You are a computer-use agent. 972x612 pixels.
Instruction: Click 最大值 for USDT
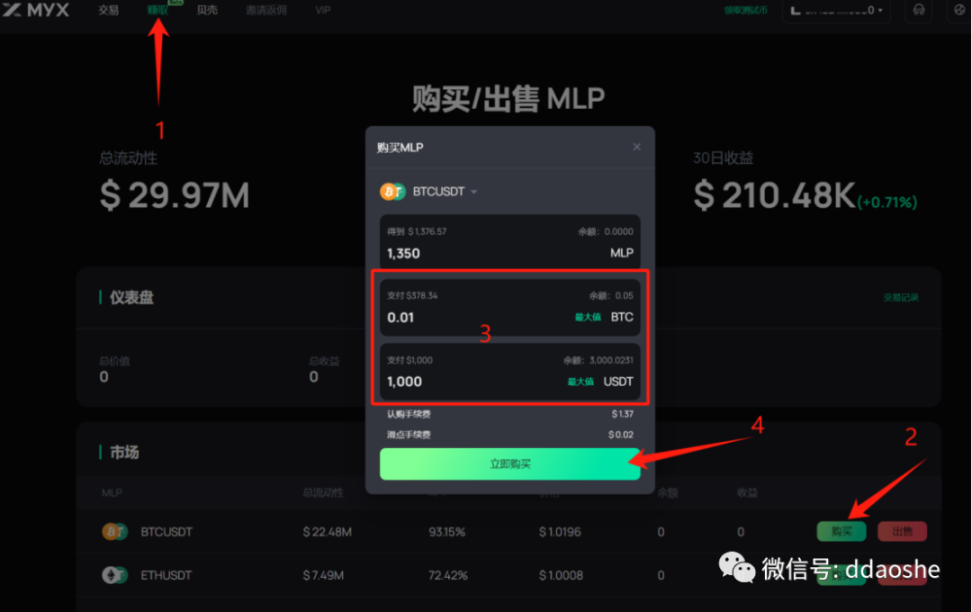click(581, 382)
